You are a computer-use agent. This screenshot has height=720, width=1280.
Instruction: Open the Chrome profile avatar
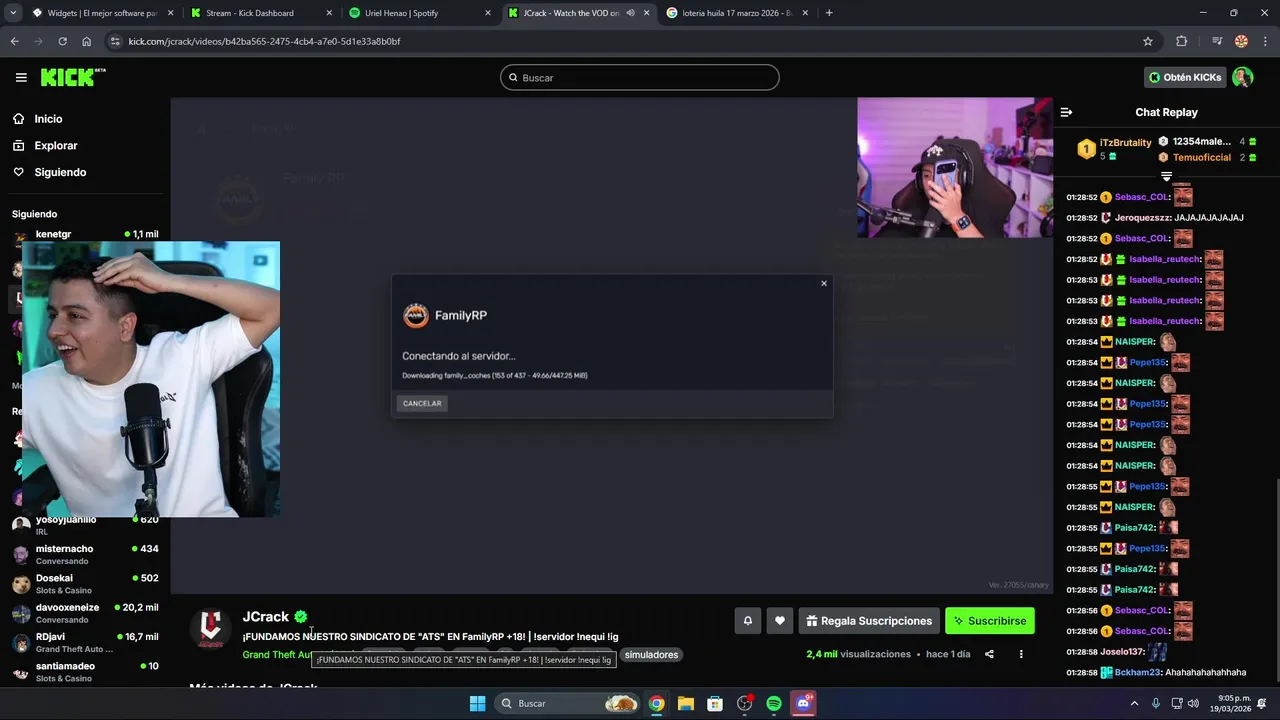1241,41
